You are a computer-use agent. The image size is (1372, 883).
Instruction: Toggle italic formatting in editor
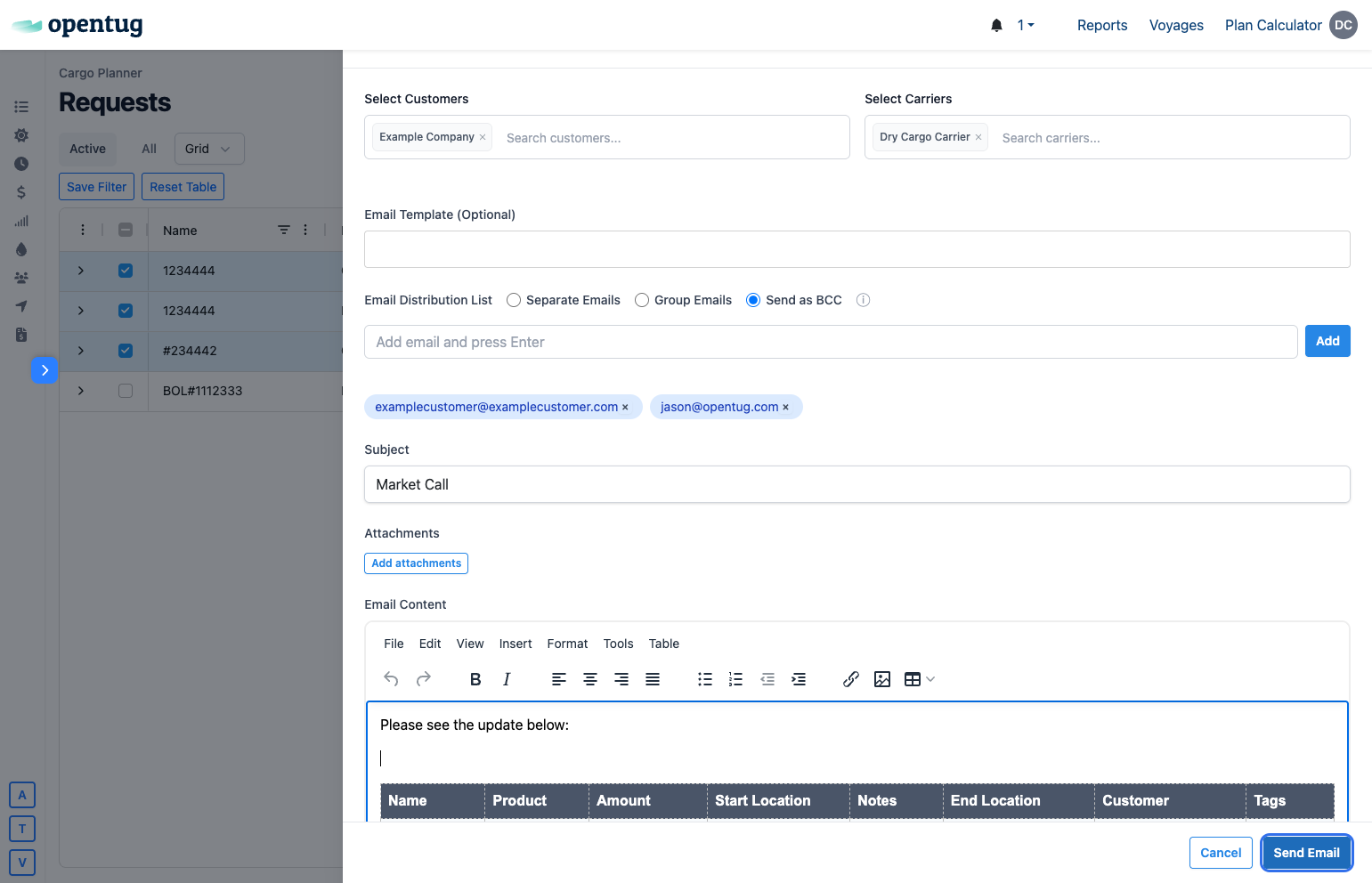click(507, 679)
